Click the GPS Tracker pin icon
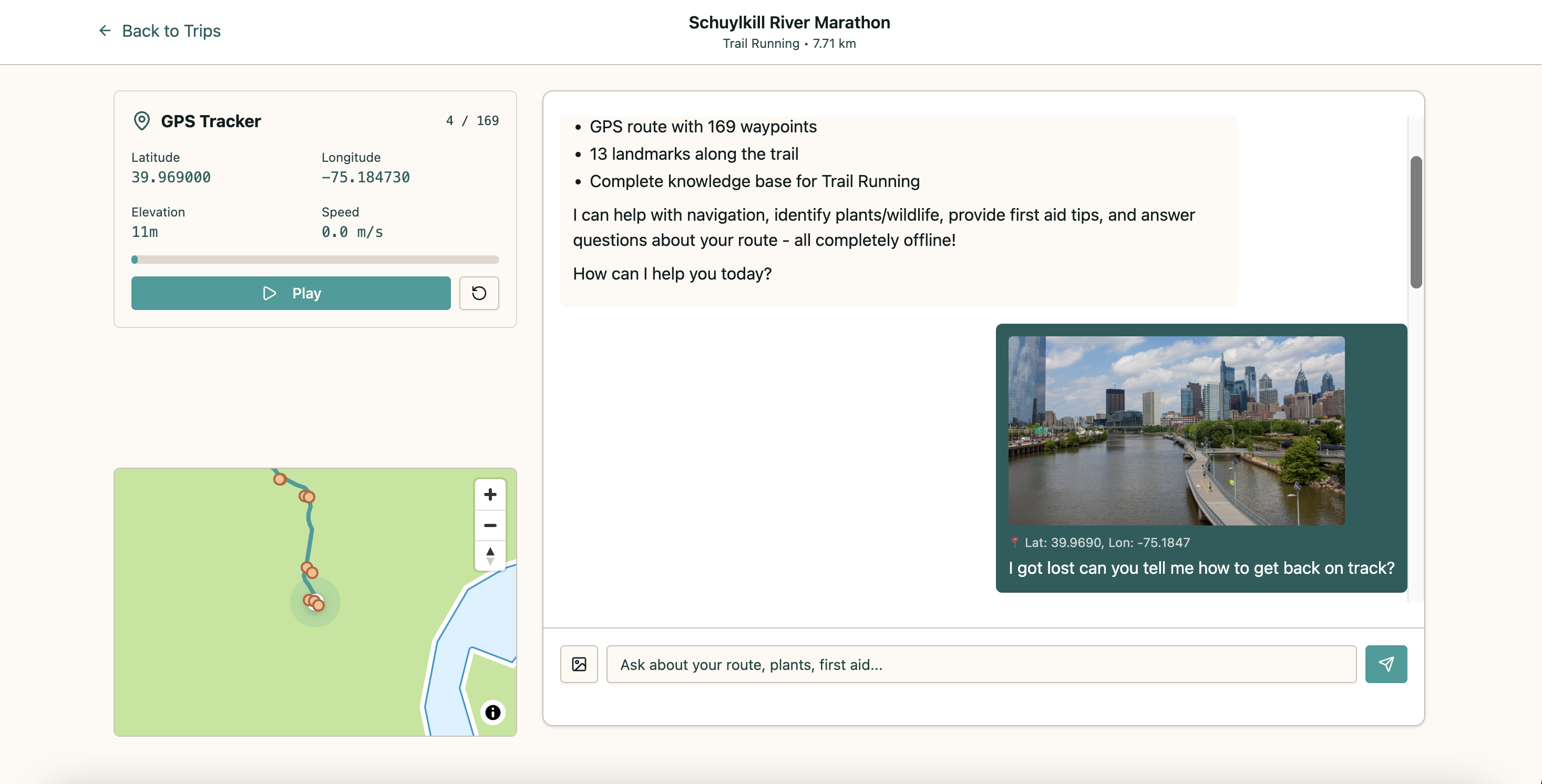Viewport: 1542px width, 784px height. pos(141,121)
